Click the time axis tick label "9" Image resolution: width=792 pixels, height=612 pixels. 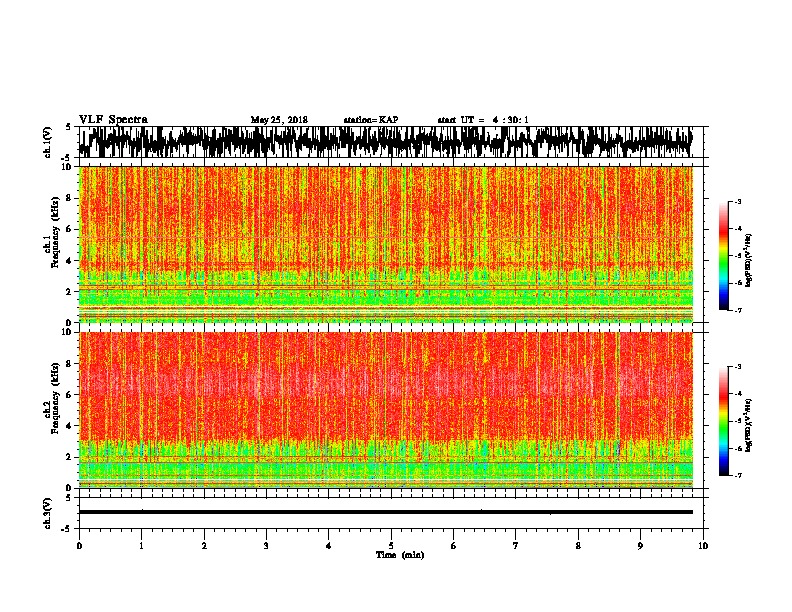coord(640,546)
